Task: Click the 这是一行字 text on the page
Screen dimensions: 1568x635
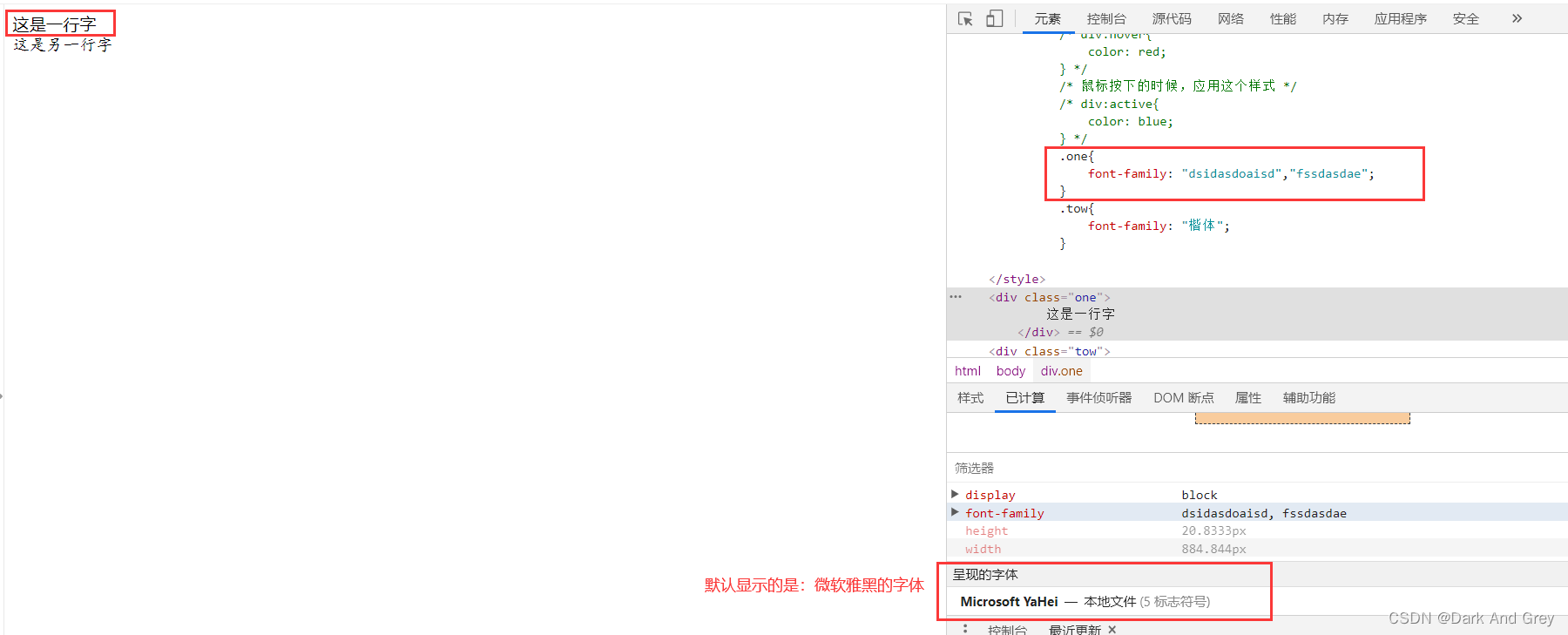Action: click(x=54, y=24)
